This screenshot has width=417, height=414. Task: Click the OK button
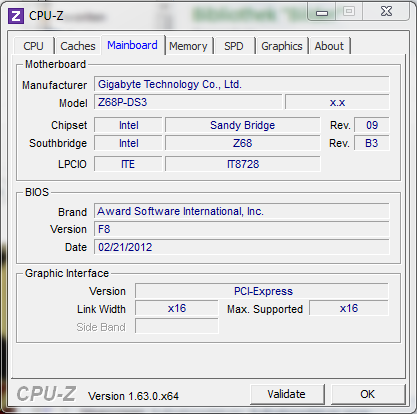pyautogui.click(x=367, y=394)
